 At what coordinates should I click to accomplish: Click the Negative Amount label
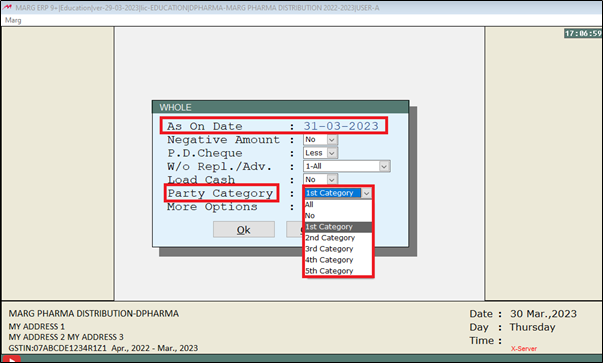pyautogui.click(x=223, y=140)
